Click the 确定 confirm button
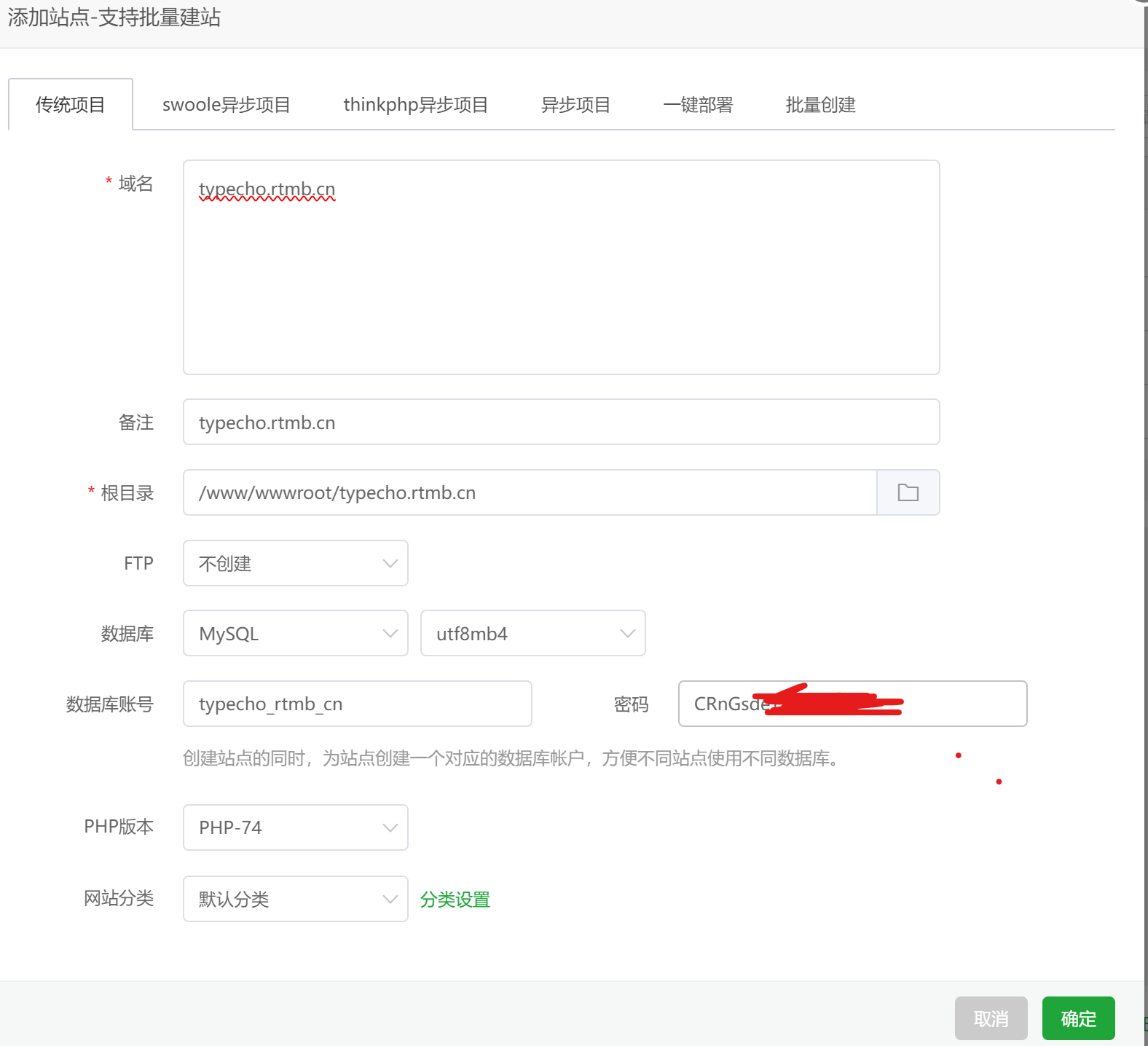The width and height of the screenshot is (1148, 1046). pyautogui.click(x=1078, y=1018)
